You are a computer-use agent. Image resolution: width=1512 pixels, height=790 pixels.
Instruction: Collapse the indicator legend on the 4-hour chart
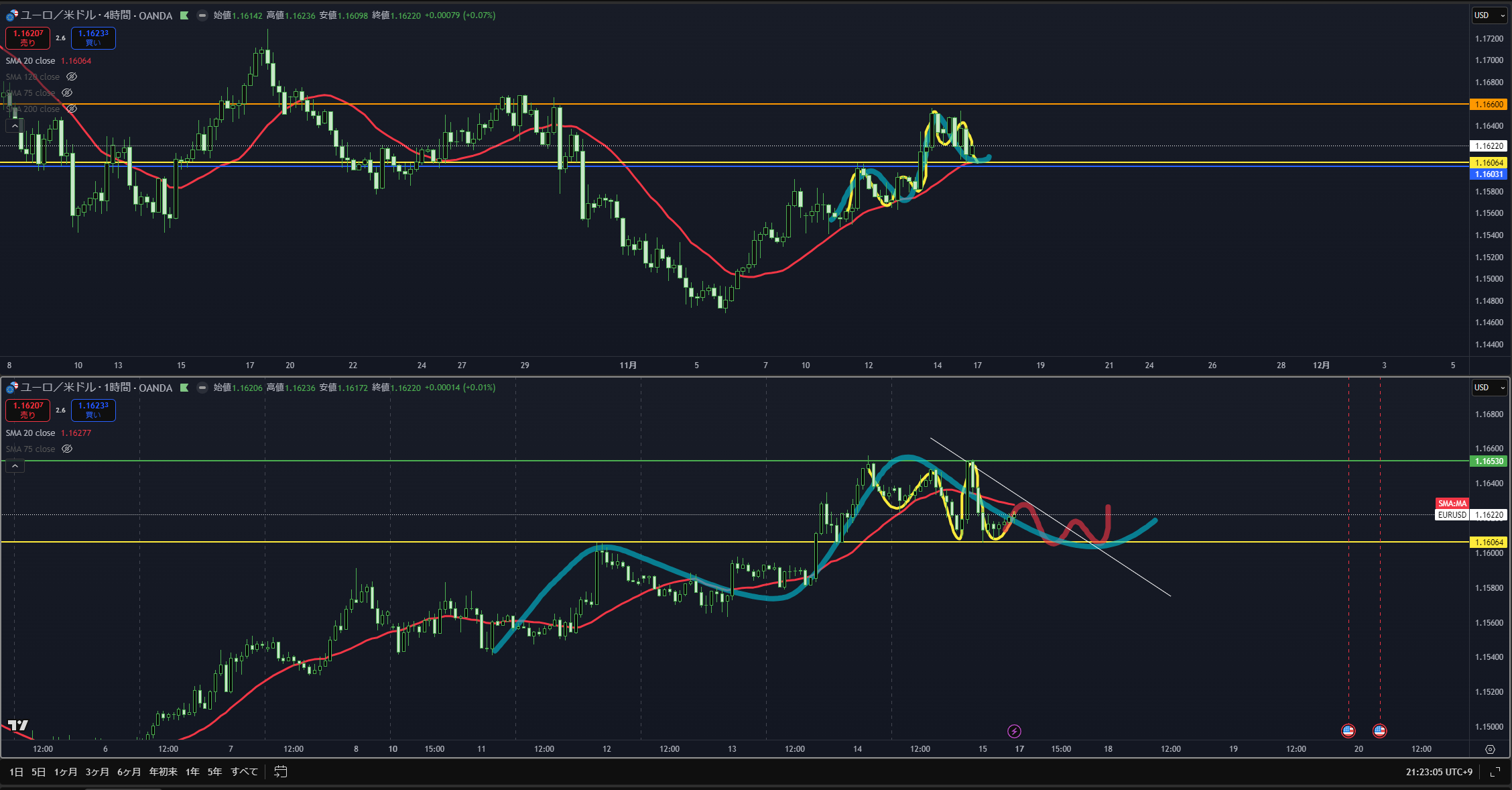tap(15, 125)
